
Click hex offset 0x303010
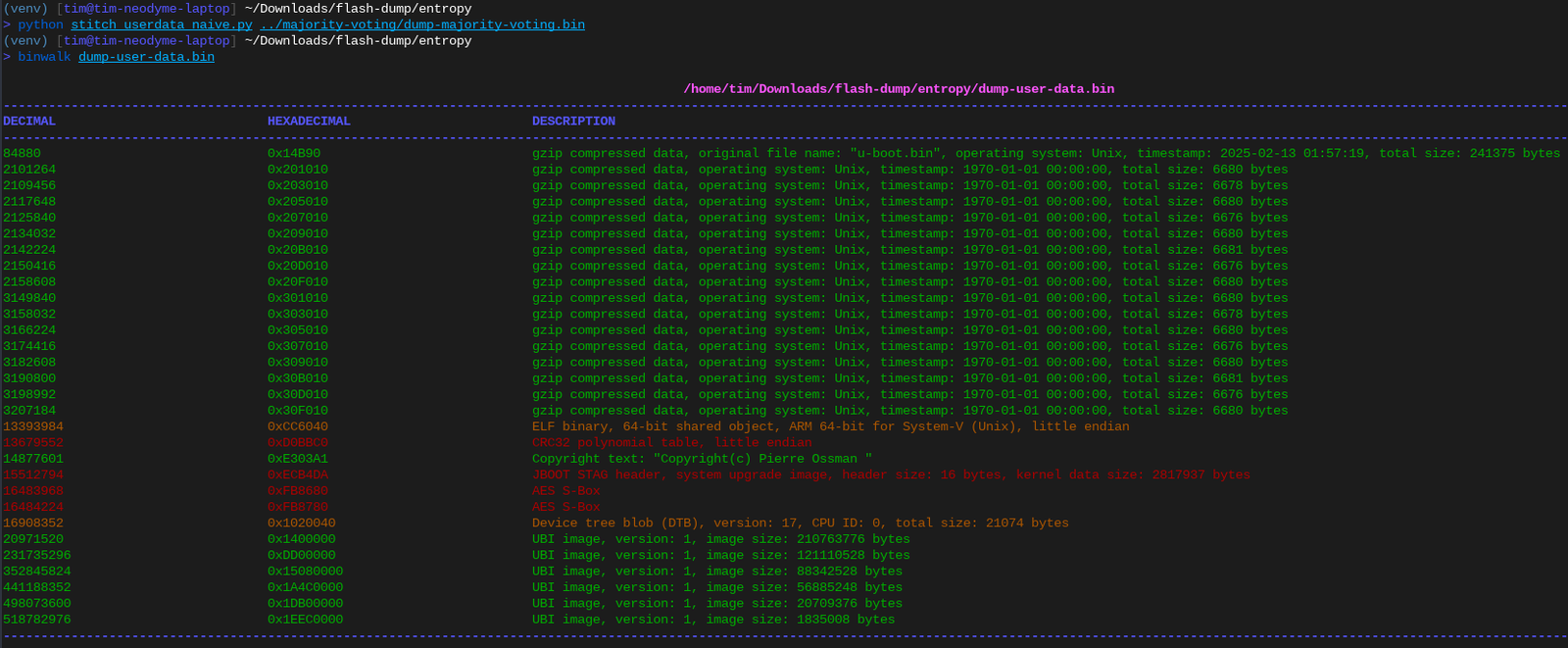[x=298, y=314]
